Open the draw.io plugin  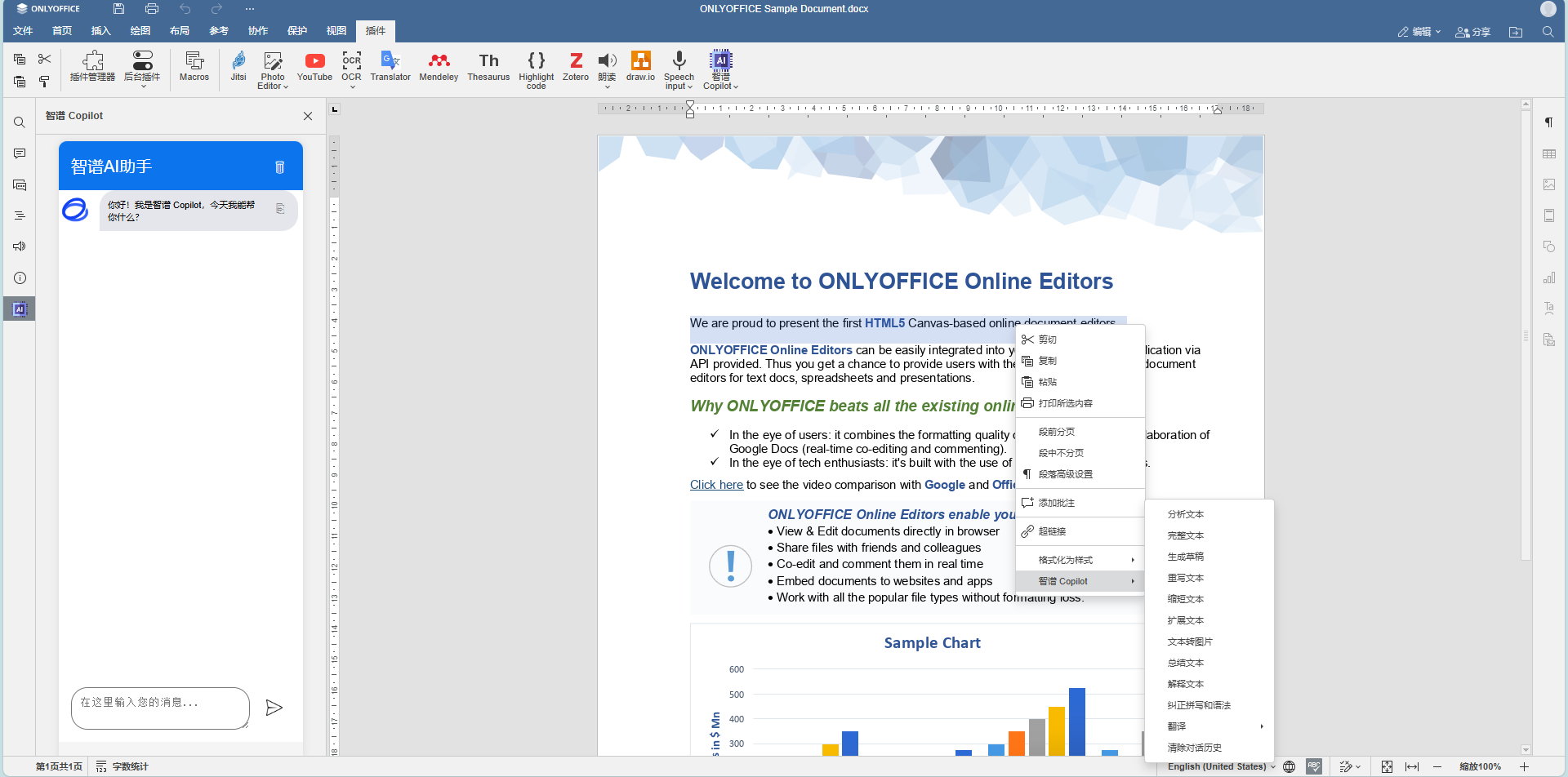[640, 67]
